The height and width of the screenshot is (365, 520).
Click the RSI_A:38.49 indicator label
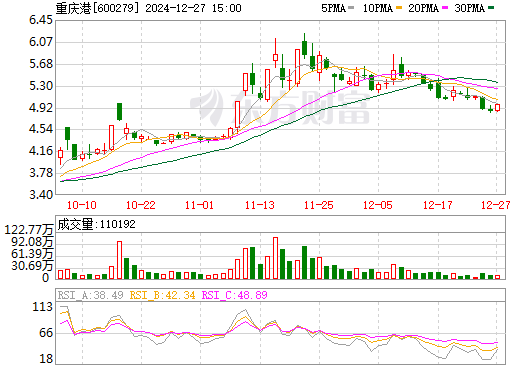(90, 295)
